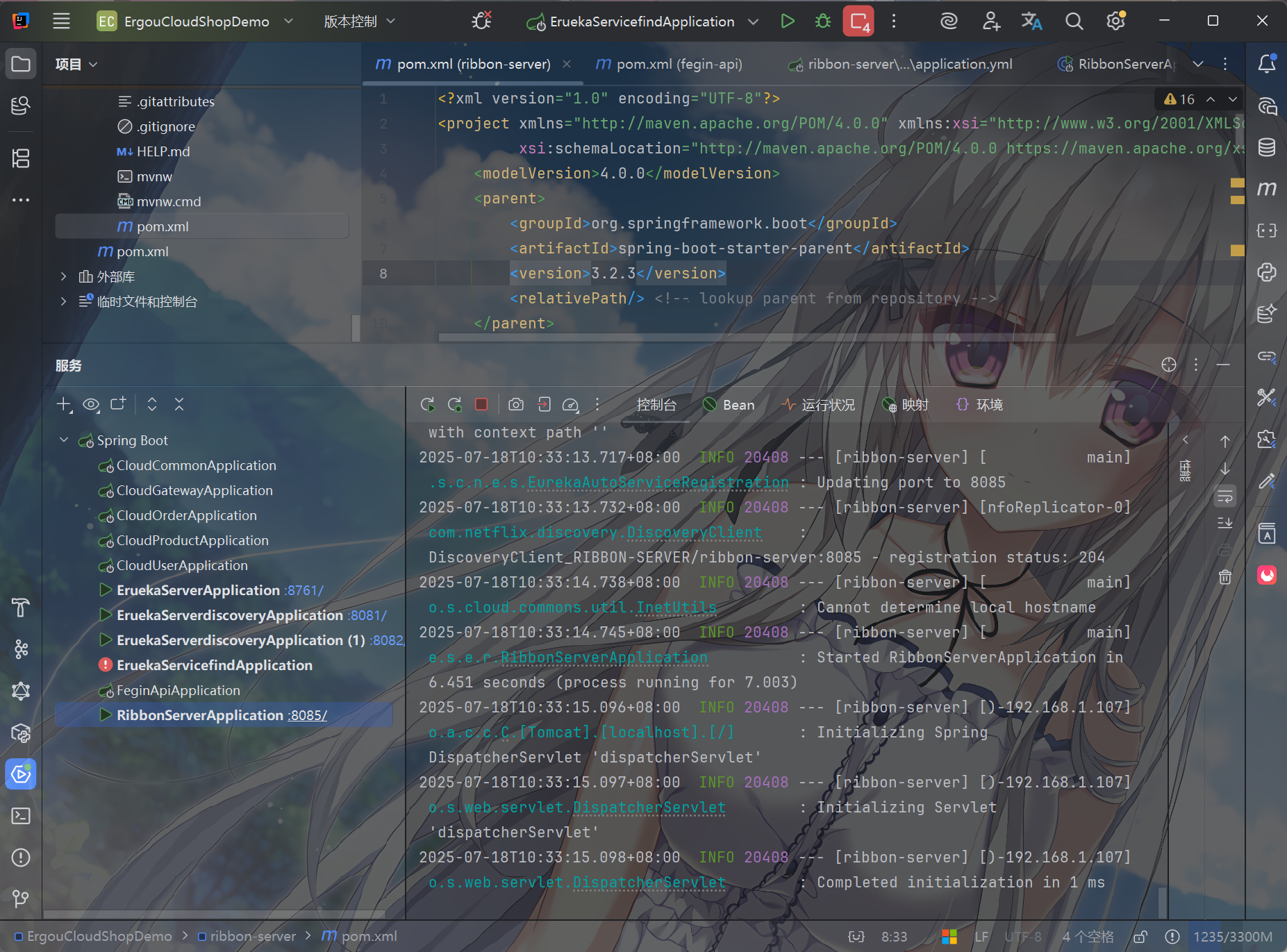Toggle the read-only lock in the status bar
The height and width of the screenshot is (952, 1287).
[1140, 937]
